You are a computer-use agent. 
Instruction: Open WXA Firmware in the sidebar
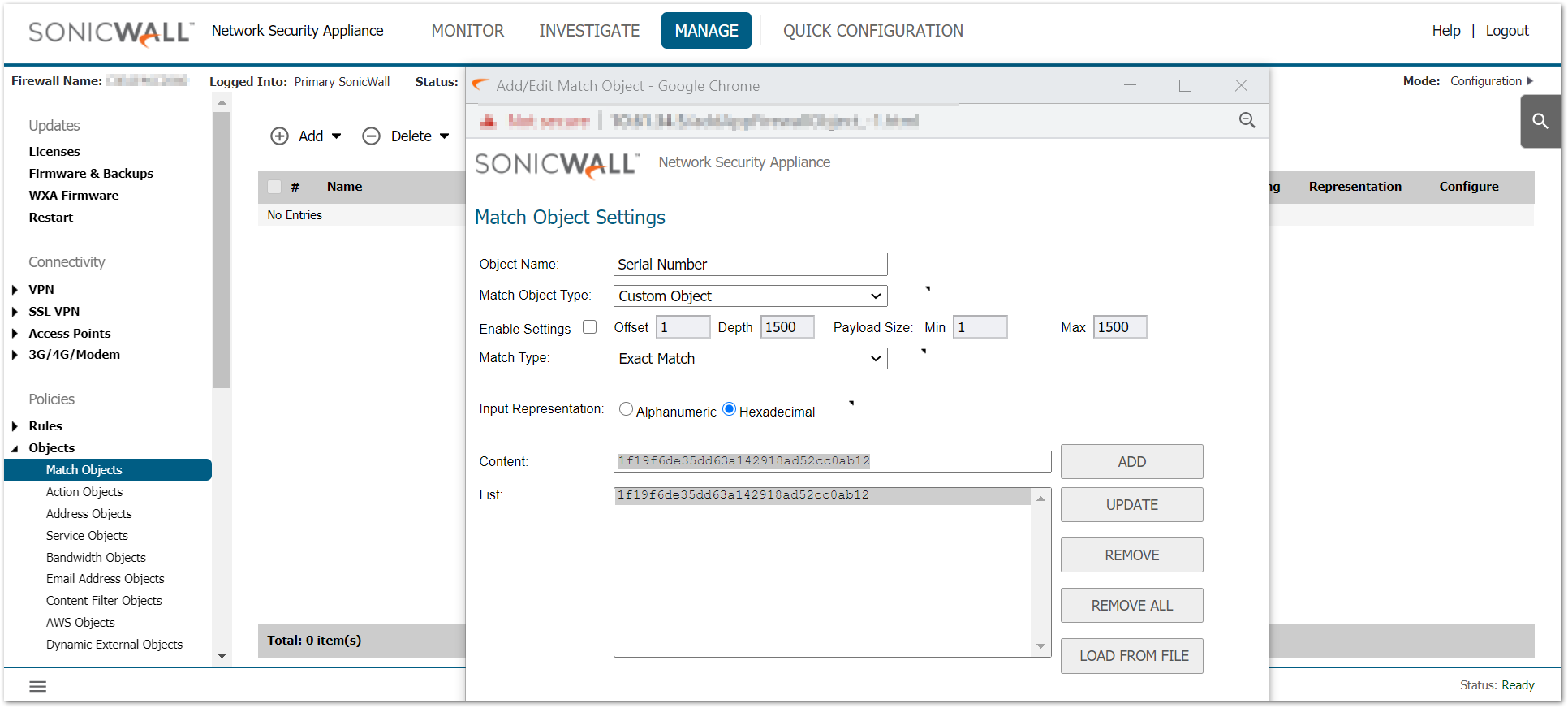[x=74, y=196]
